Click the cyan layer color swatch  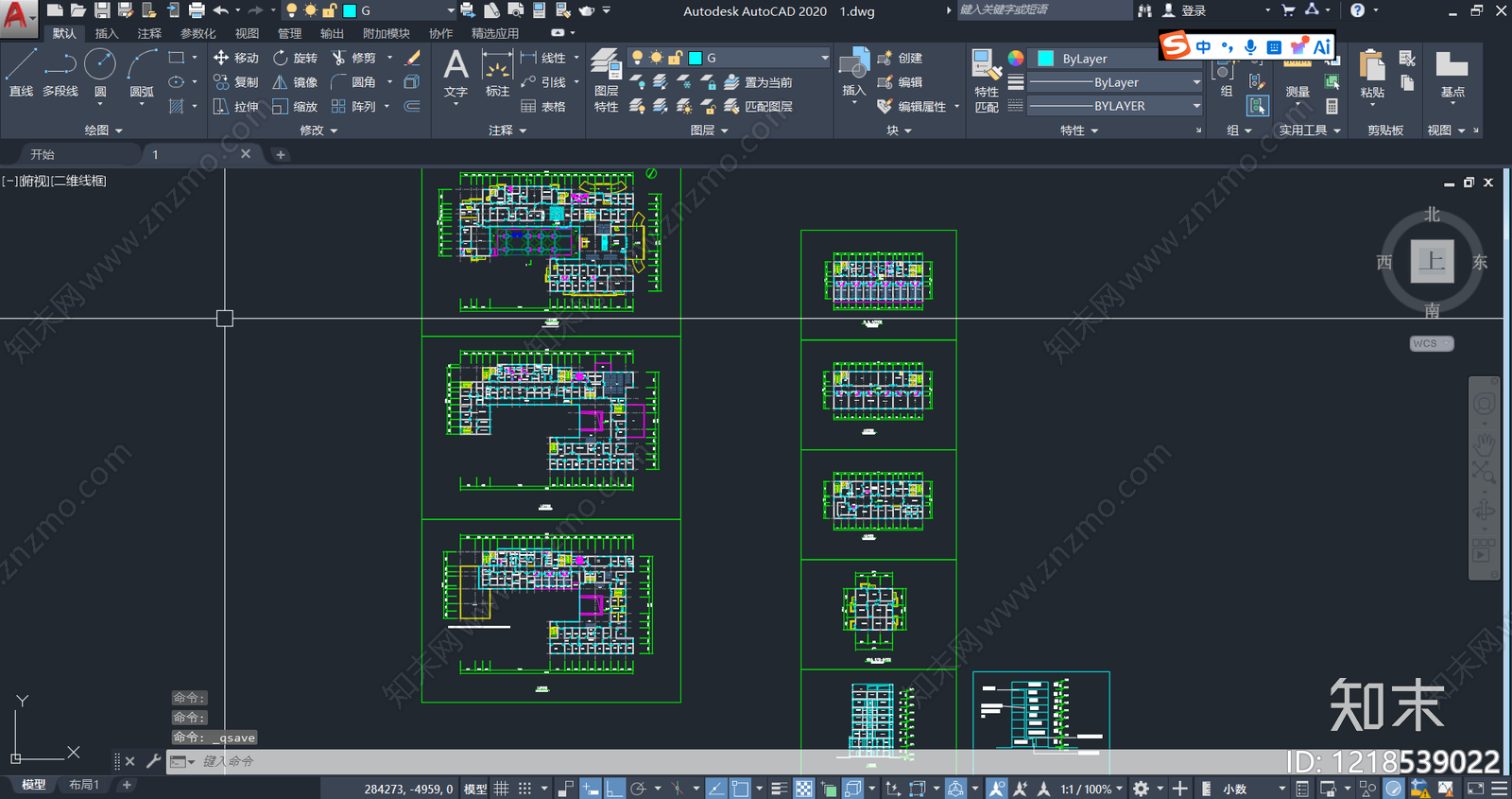pyautogui.click(x=696, y=58)
